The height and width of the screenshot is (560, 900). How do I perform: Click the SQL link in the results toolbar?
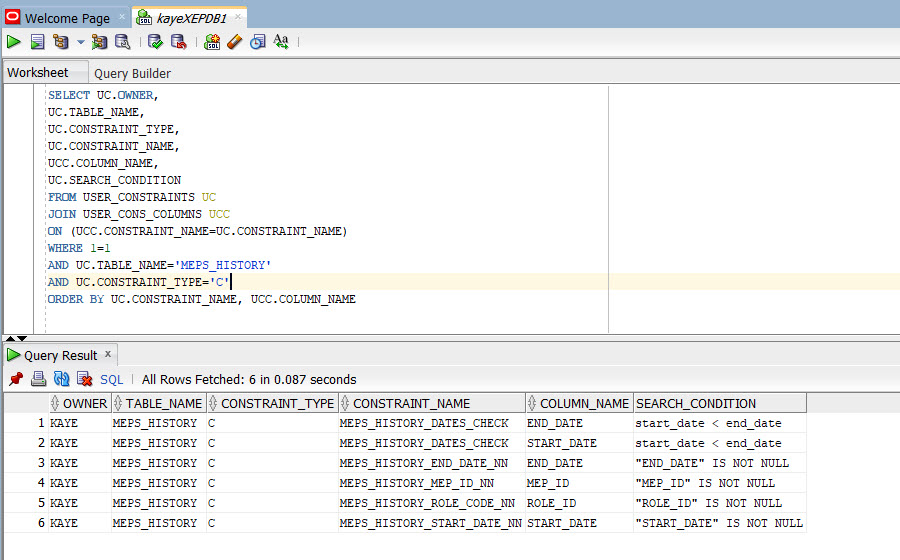[111, 380]
